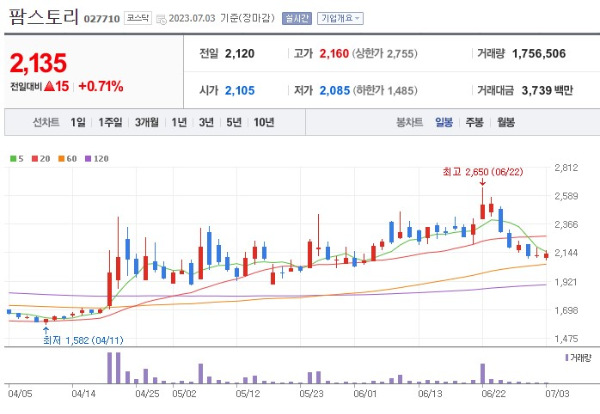The height and width of the screenshot is (414, 600).
Task: Switch to the 3개월 line chart
Action: 147,122
